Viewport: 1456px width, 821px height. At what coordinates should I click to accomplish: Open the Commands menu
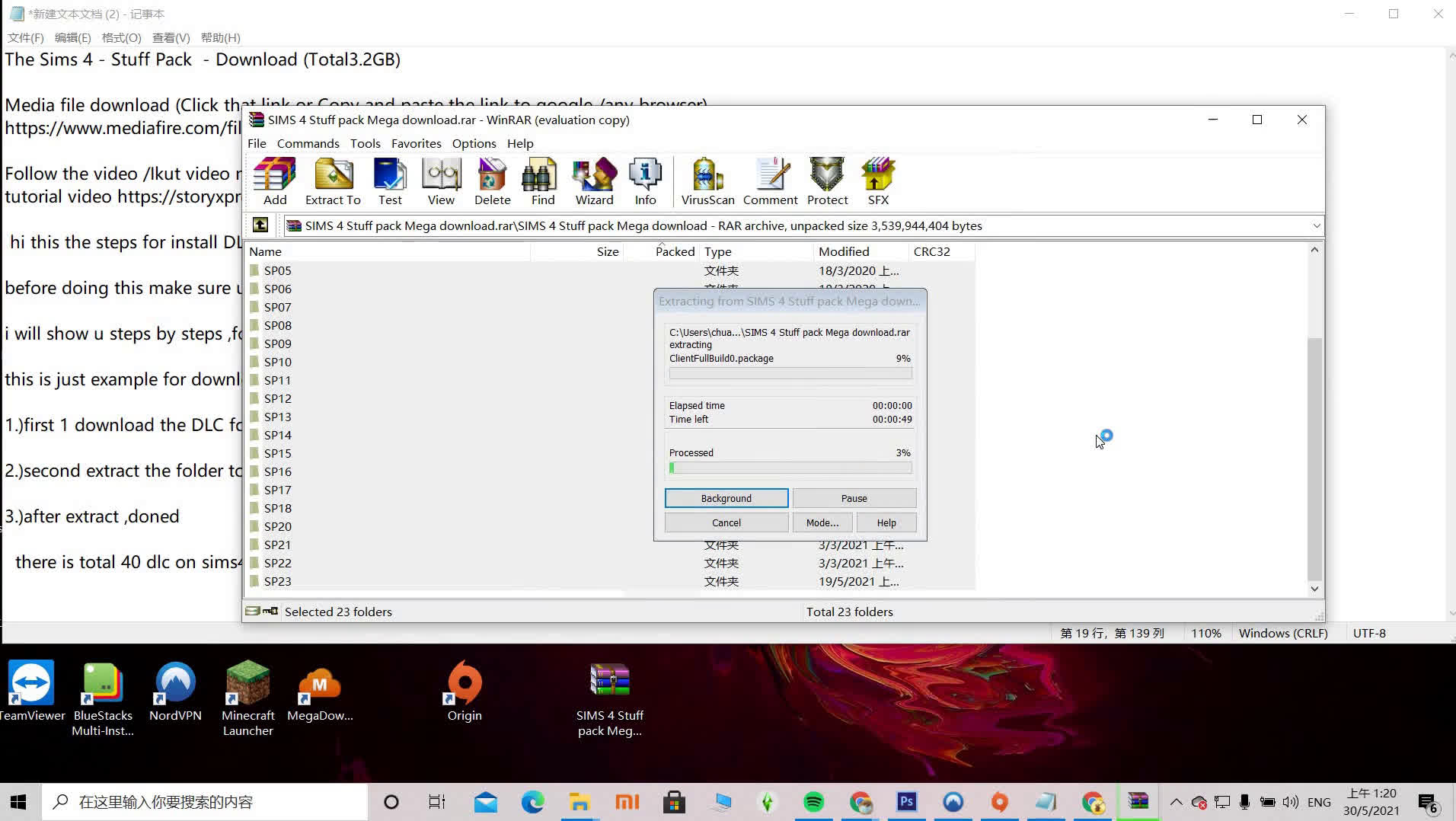pyautogui.click(x=308, y=143)
